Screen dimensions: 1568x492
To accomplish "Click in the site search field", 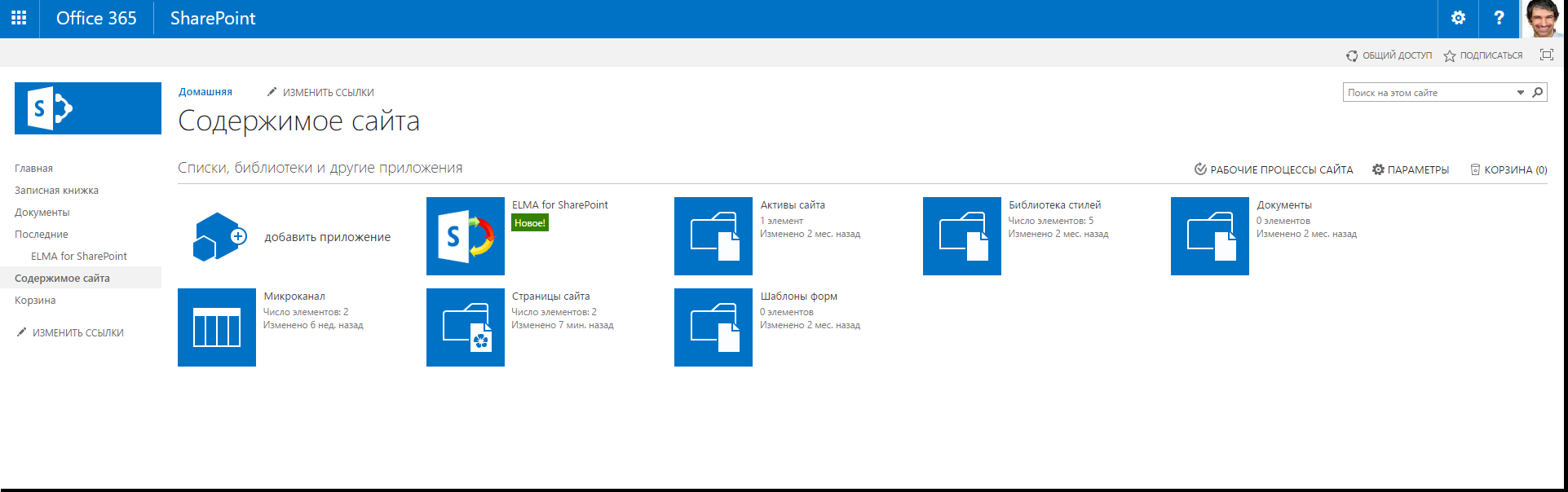I will click(x=1427, y=92).
